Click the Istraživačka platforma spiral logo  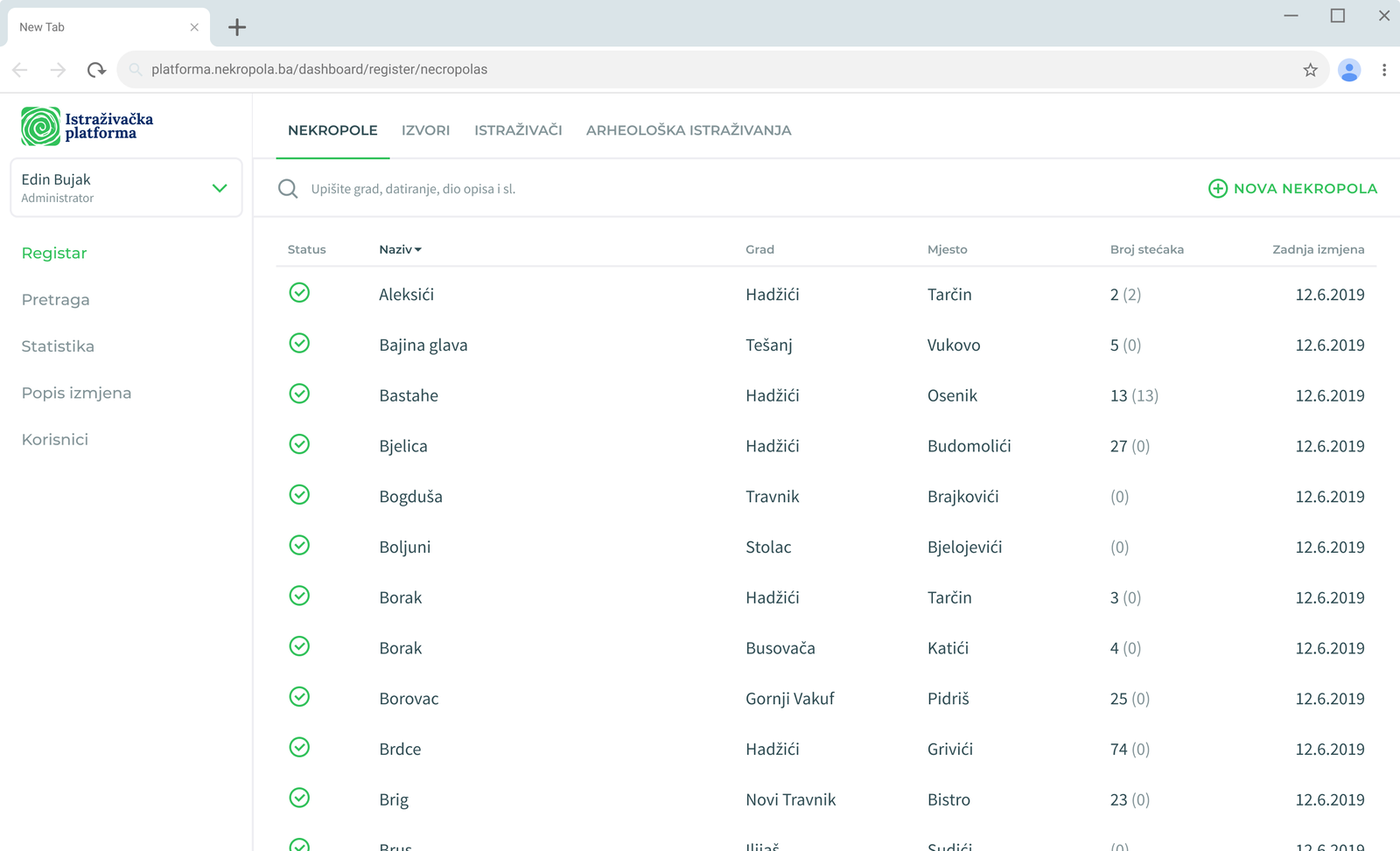[40, 127]
